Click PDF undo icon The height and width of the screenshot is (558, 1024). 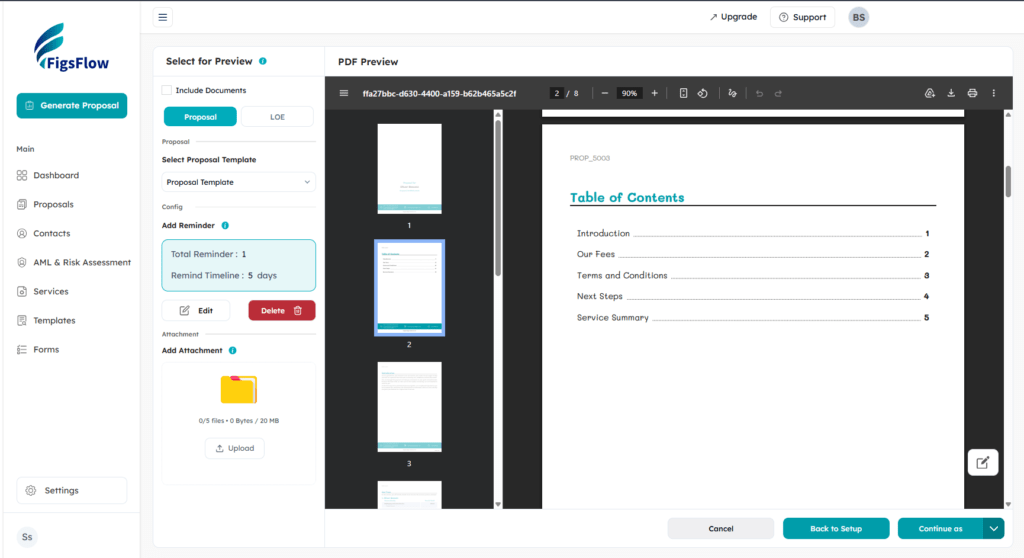pyautogui.click(x=759, y=93)
